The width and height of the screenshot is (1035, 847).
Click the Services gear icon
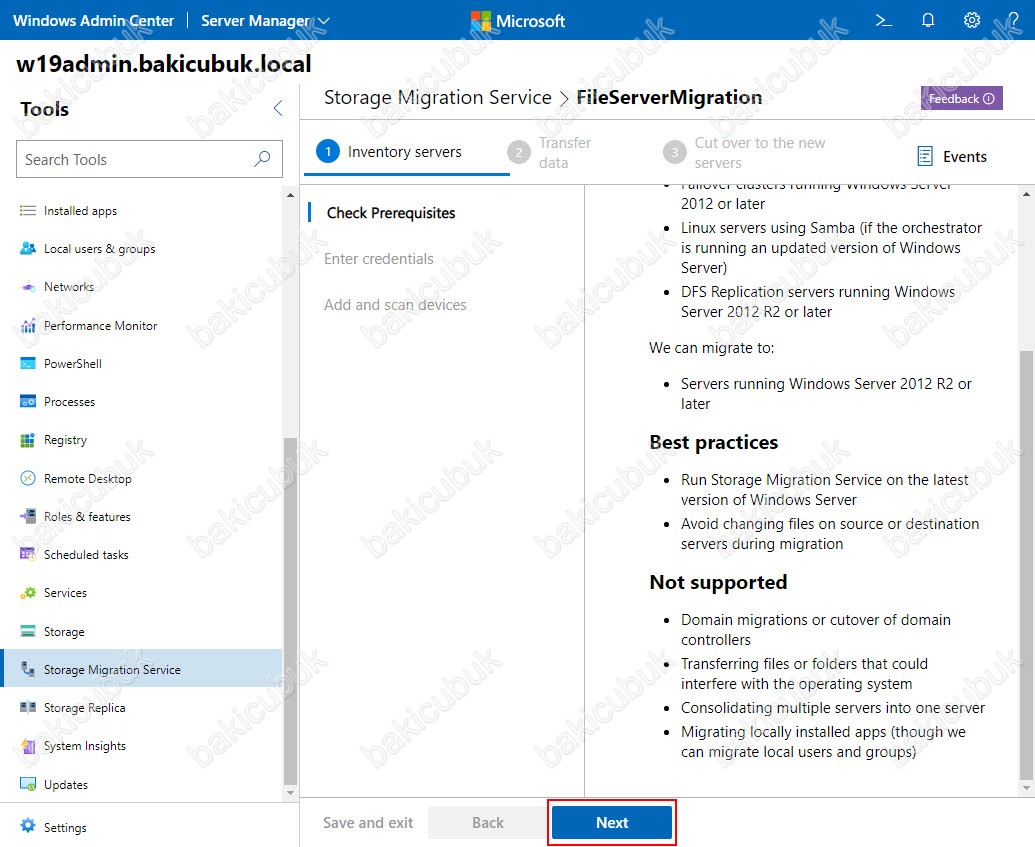[28, 593]
